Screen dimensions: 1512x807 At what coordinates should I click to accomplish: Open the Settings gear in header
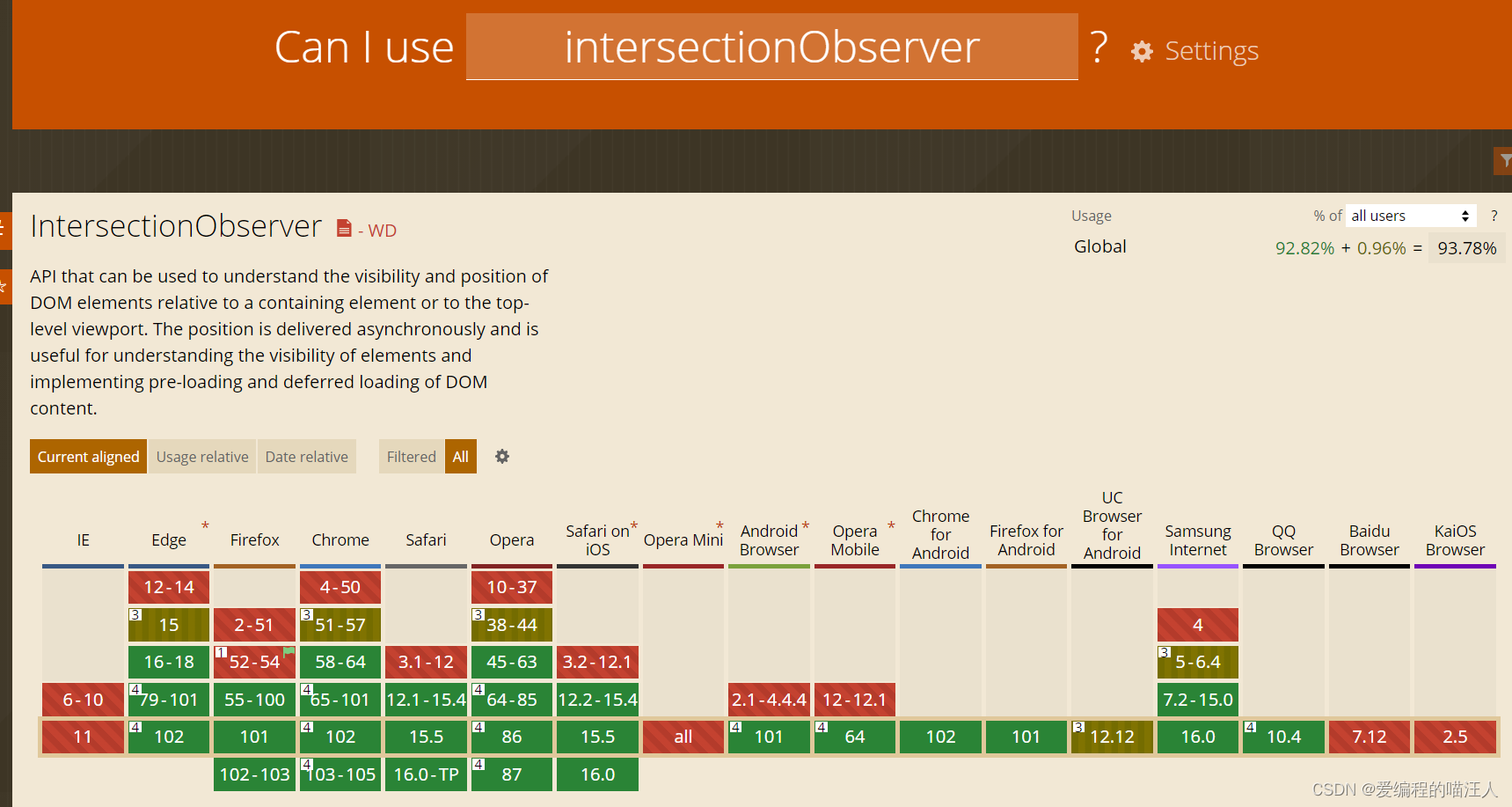pos(1142,52)
